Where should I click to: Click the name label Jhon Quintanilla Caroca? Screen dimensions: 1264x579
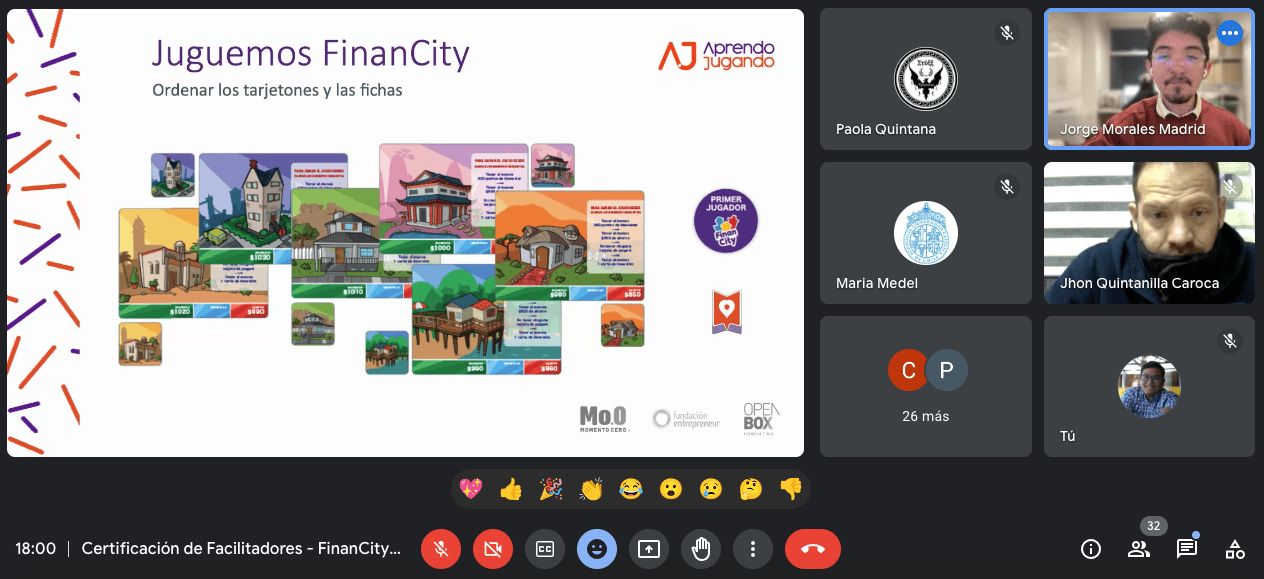pos(1140,283)
